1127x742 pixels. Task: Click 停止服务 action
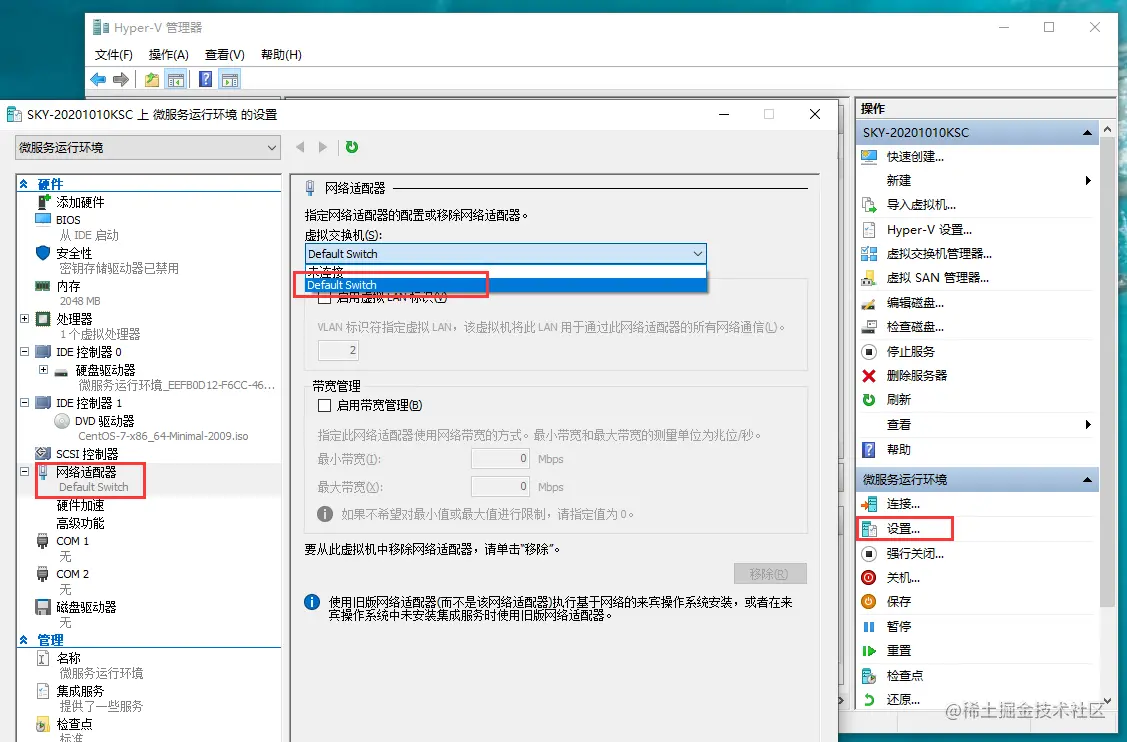(910, 352)
